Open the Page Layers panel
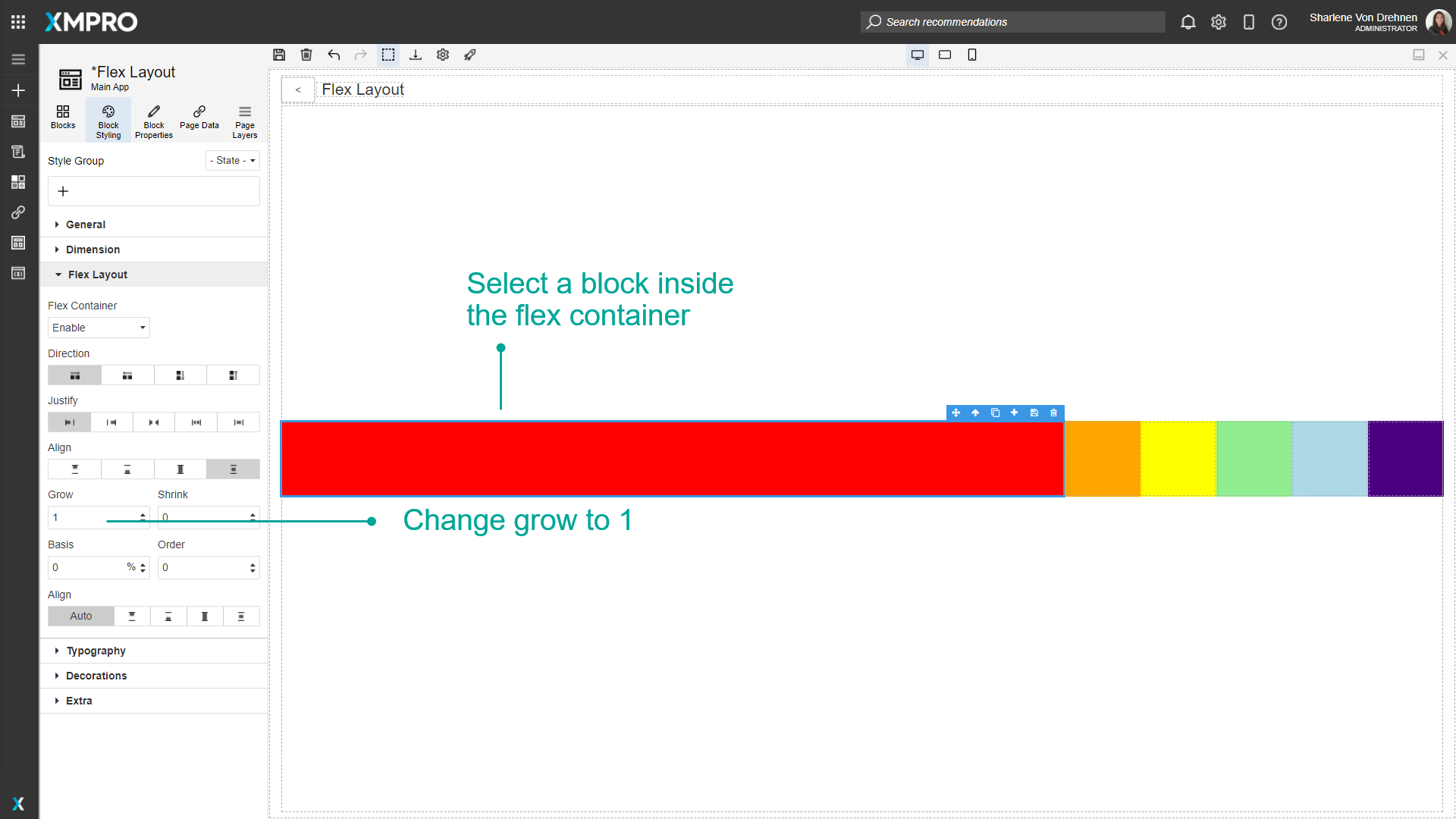The width and height of the screenshot is (1456, 819). (x=244, y=119)
